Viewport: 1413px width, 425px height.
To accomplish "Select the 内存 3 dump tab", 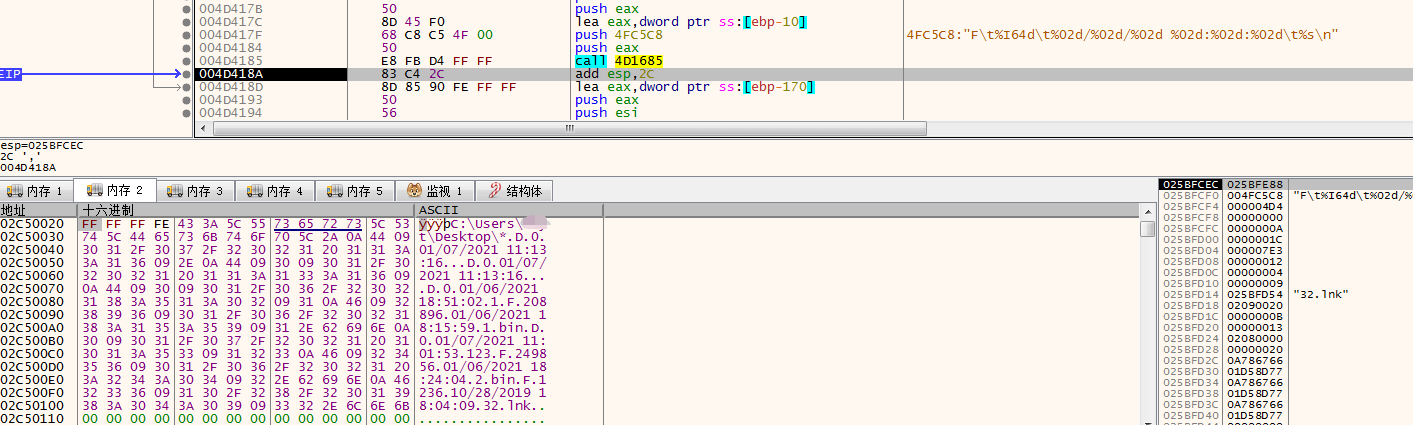I will tap(195, 190).
